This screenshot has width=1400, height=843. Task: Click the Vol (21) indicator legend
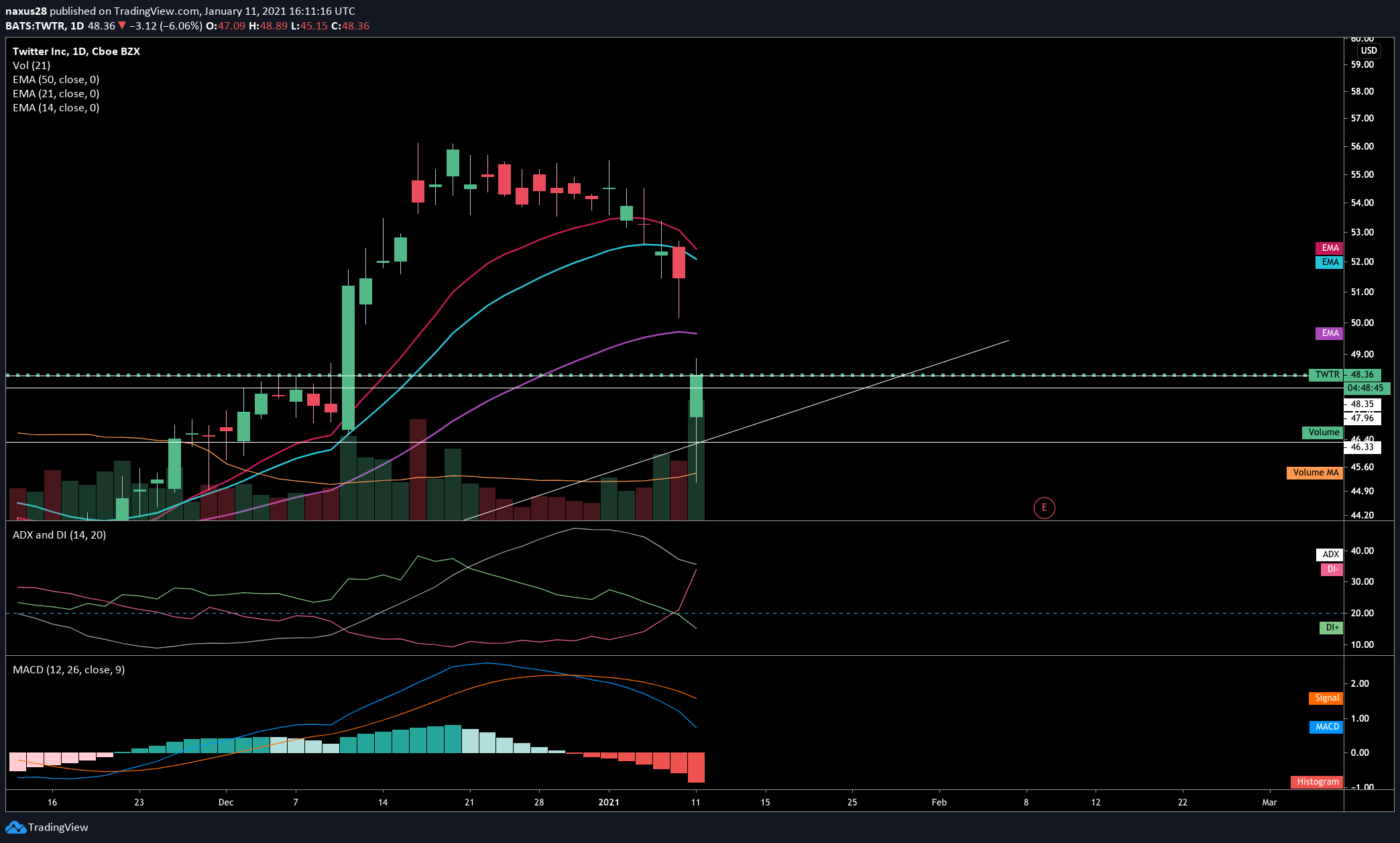coord(32,65)
